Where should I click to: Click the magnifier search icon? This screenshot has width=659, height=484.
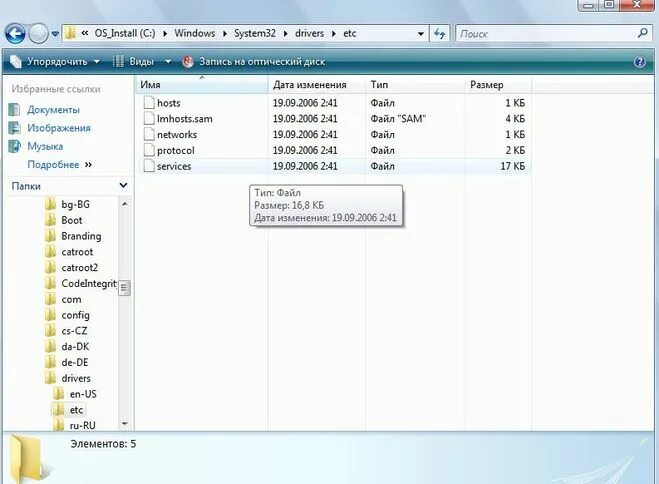pyautogui.click(x=642, y=33)
